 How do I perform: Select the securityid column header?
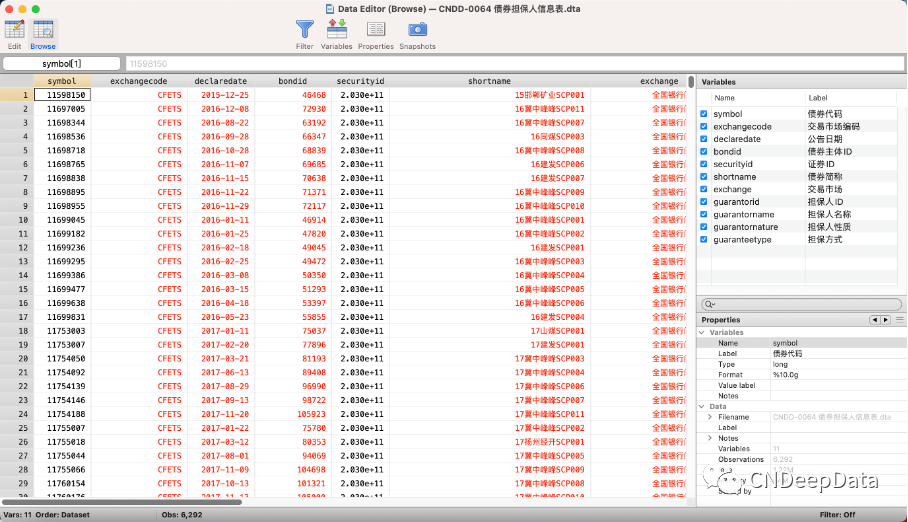[x=360, y=81]
